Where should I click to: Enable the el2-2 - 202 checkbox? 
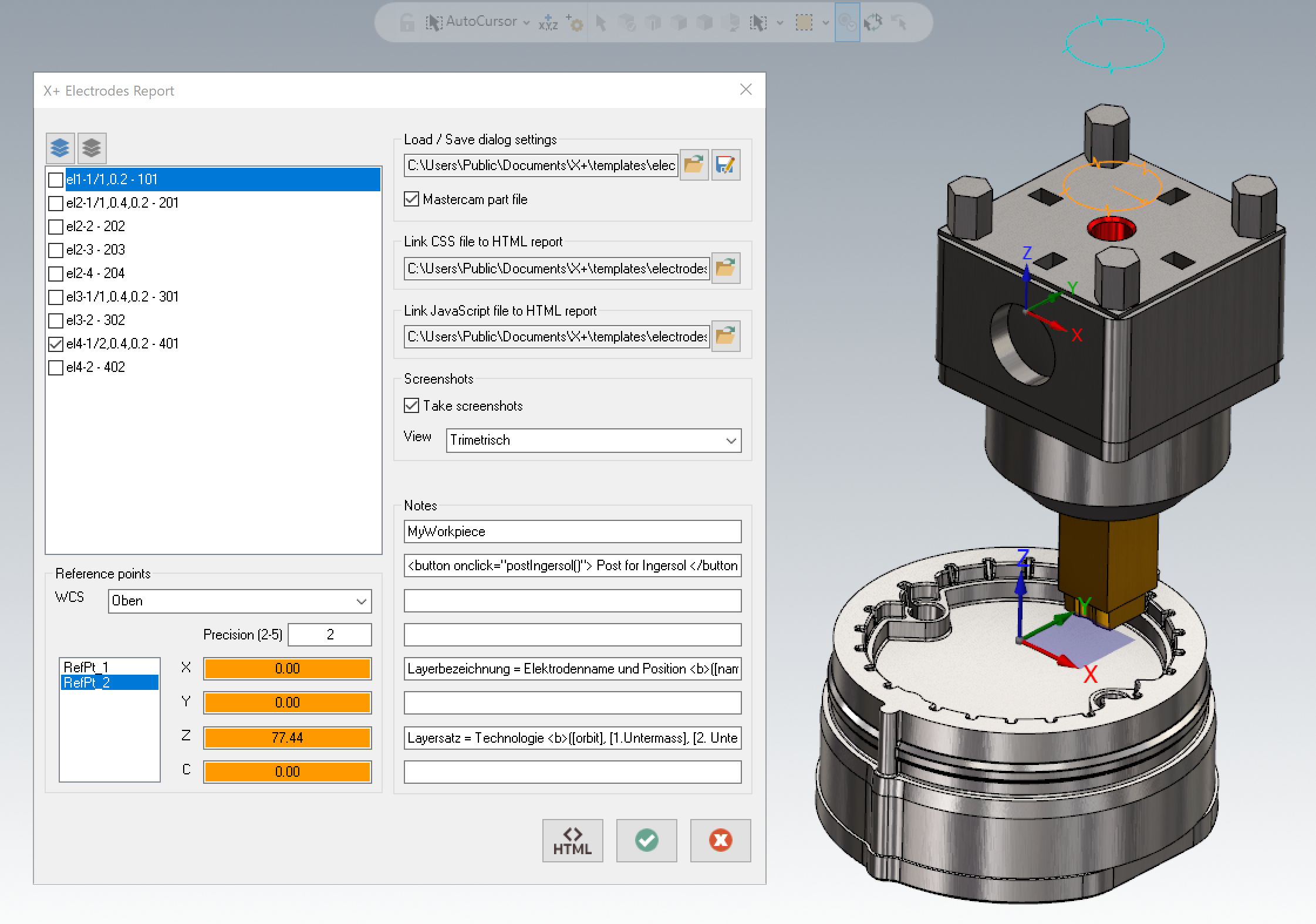click(56, 226)
